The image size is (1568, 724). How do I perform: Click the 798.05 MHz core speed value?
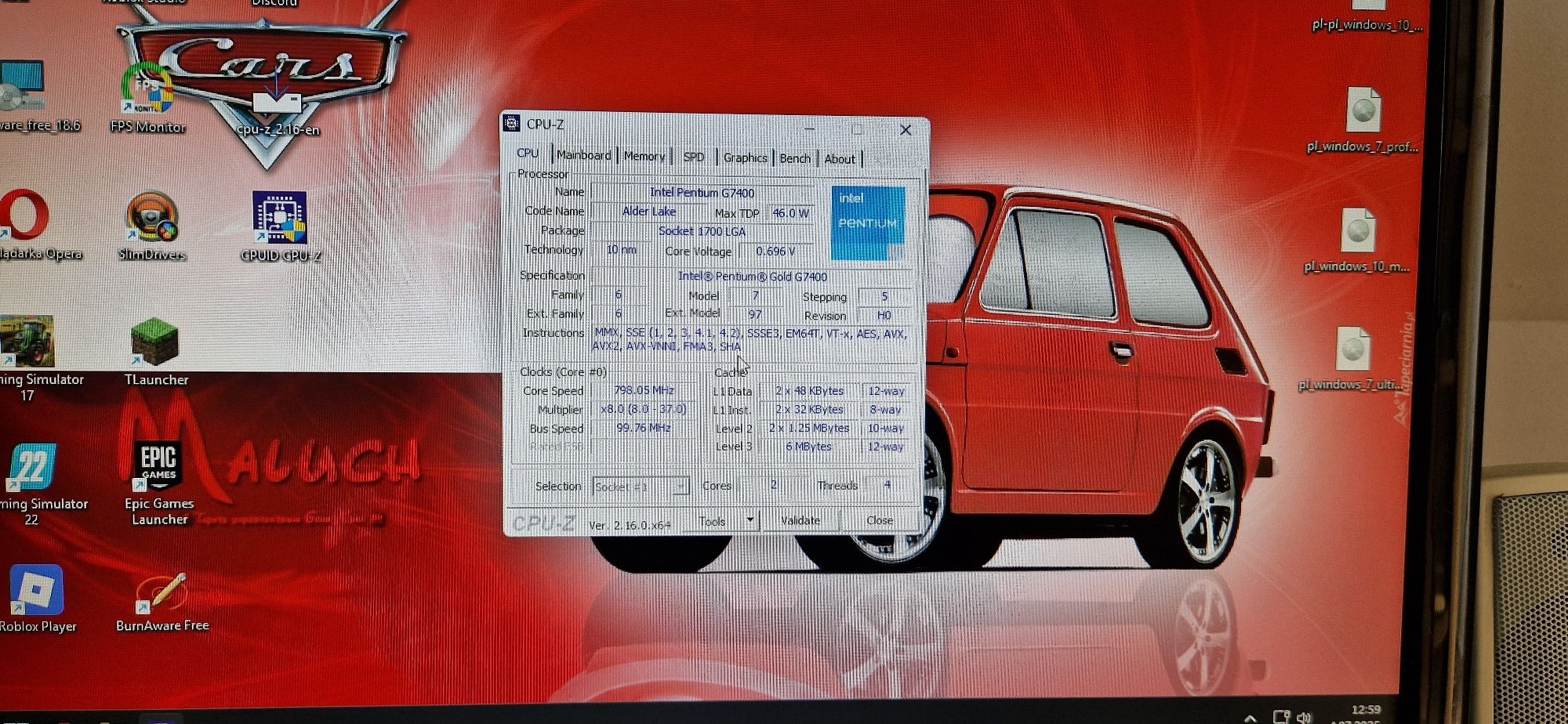(x=644, y=390)
